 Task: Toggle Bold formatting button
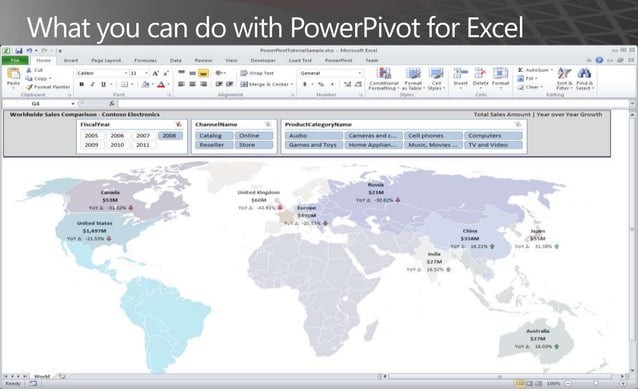[82, 84]
